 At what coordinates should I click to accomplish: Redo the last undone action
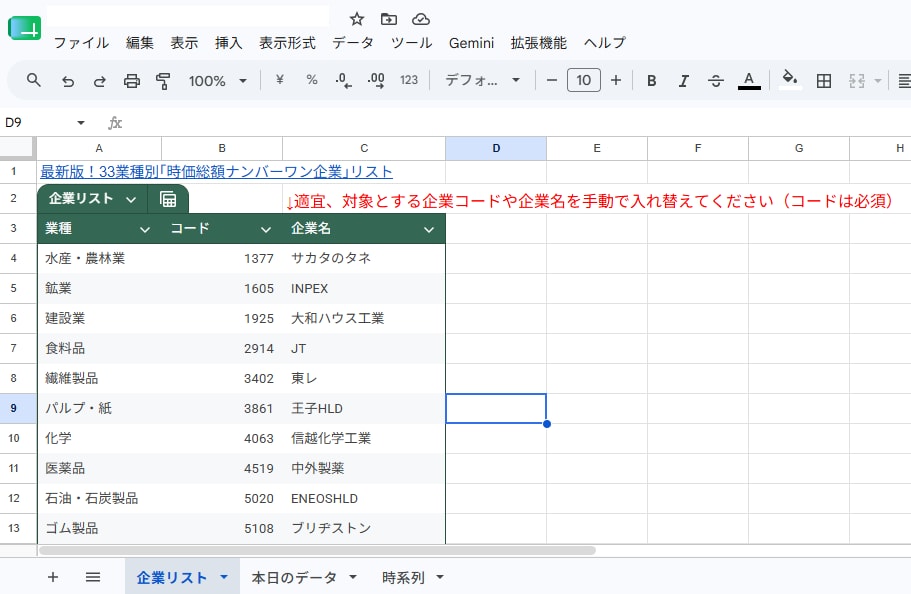[99, 81]
